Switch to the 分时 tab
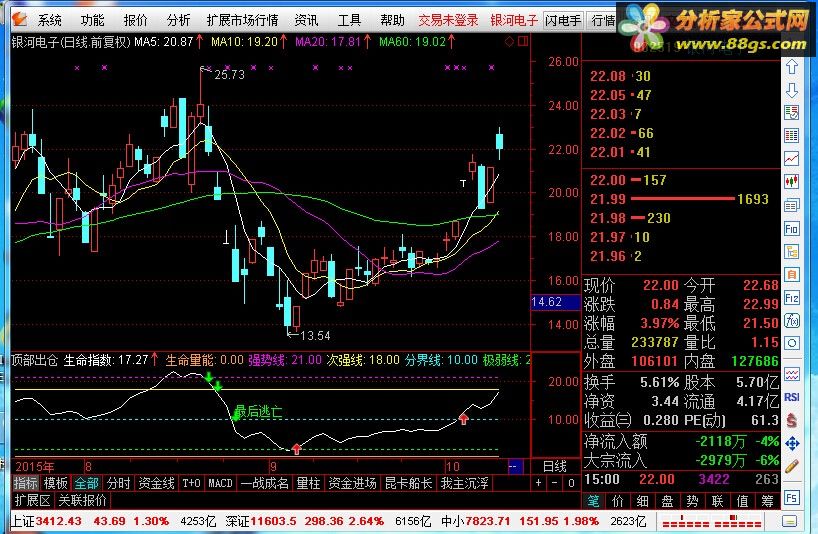This screenshot has width=818, height=534. 118,483
